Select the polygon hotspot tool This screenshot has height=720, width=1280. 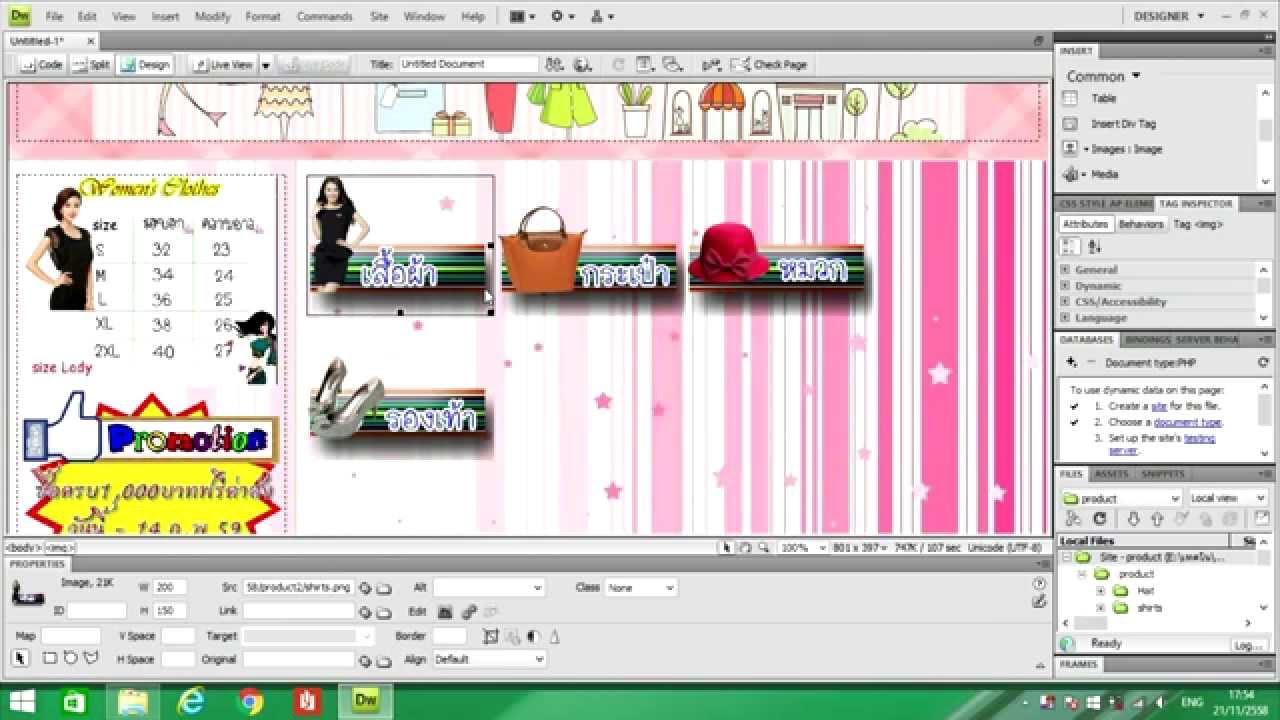point(91,659)
